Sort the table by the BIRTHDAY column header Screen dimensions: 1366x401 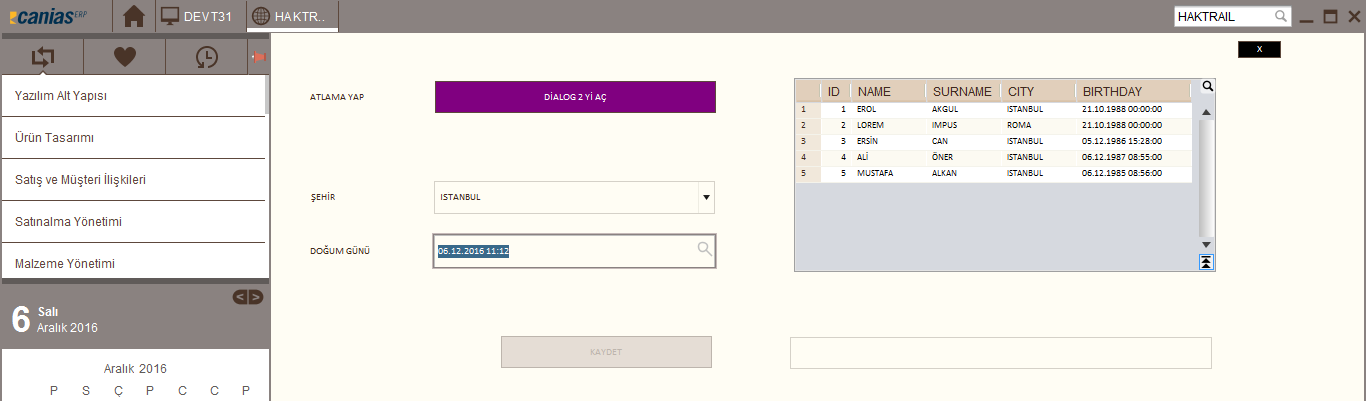1130,91
